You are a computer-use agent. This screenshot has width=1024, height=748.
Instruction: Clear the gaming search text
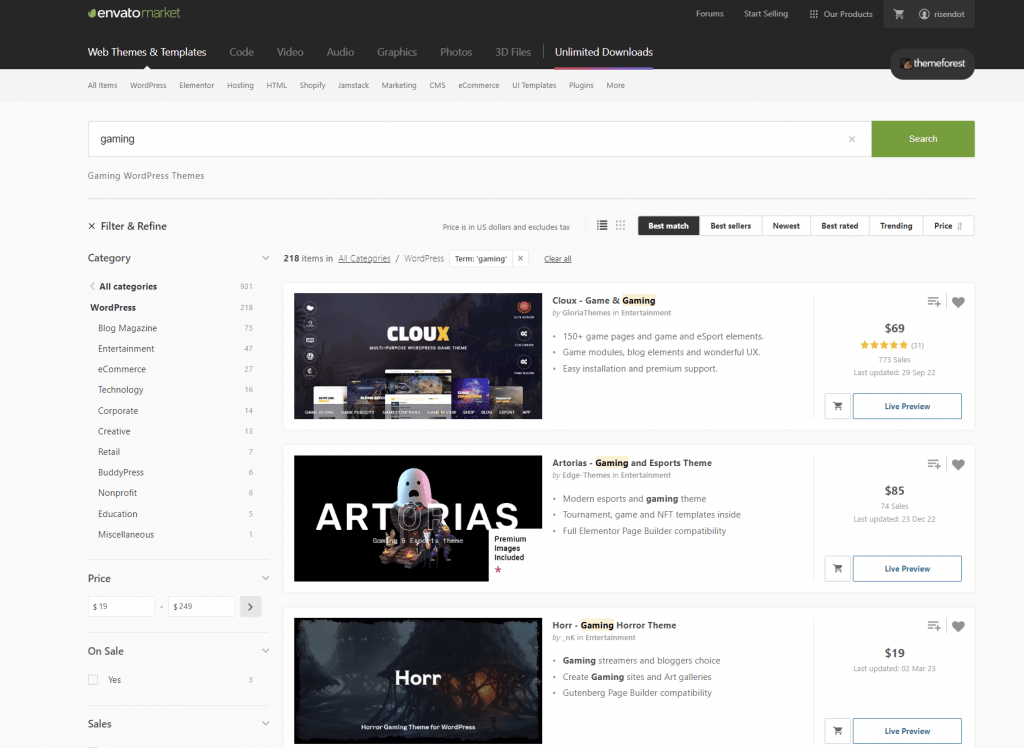pos(852,139)
